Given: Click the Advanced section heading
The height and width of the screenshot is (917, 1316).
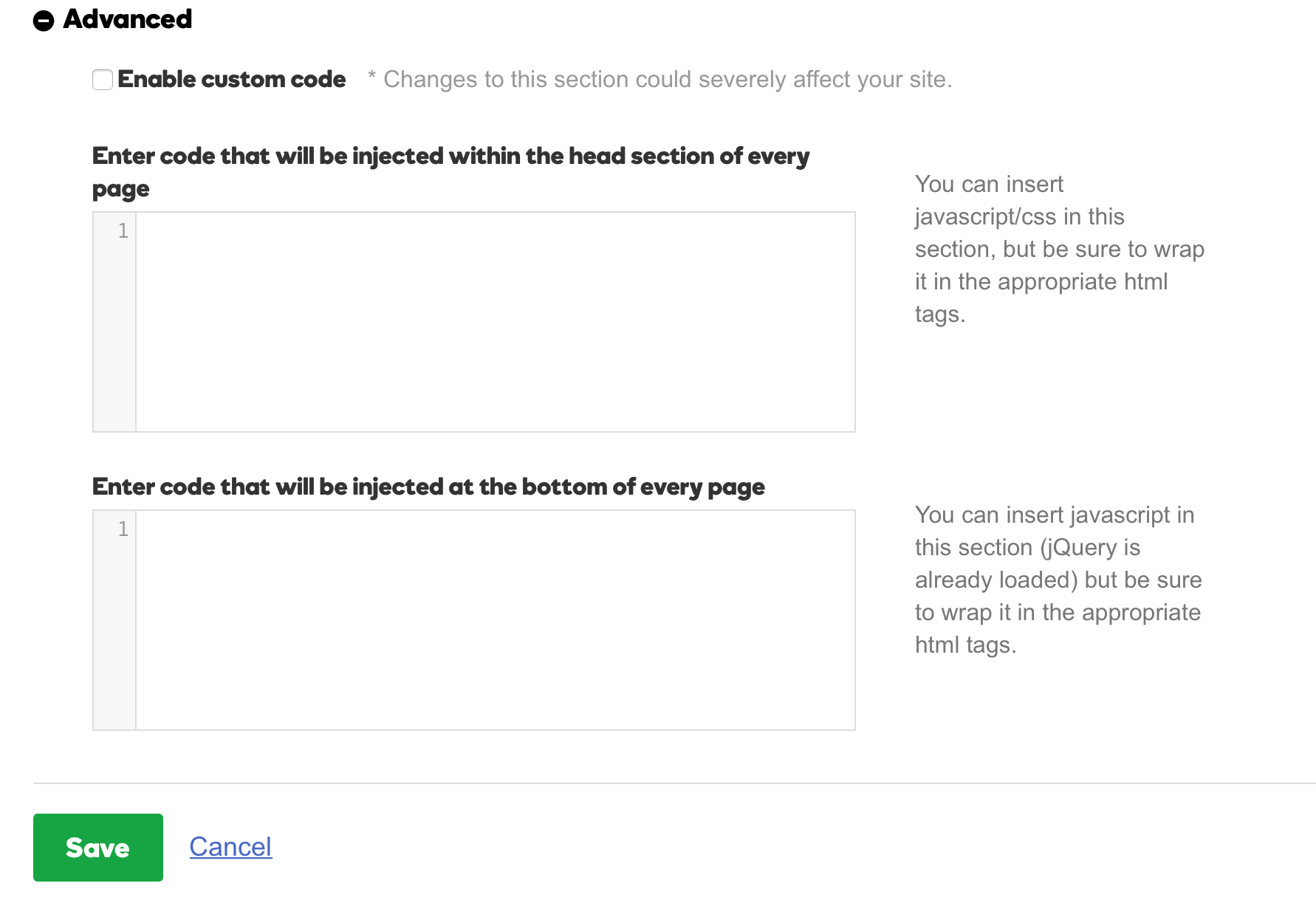Looking at the screenshot, I should coord(128,19).
